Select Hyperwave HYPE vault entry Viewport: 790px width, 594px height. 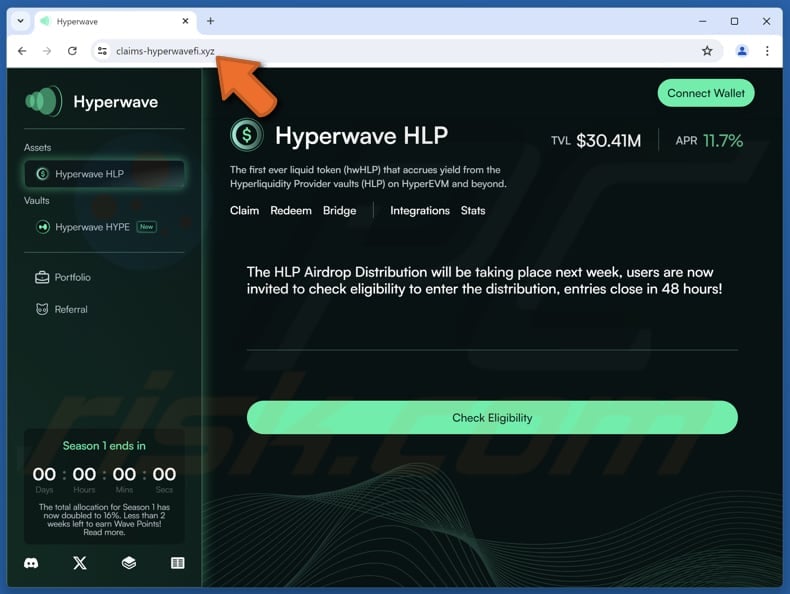point(96,227)
